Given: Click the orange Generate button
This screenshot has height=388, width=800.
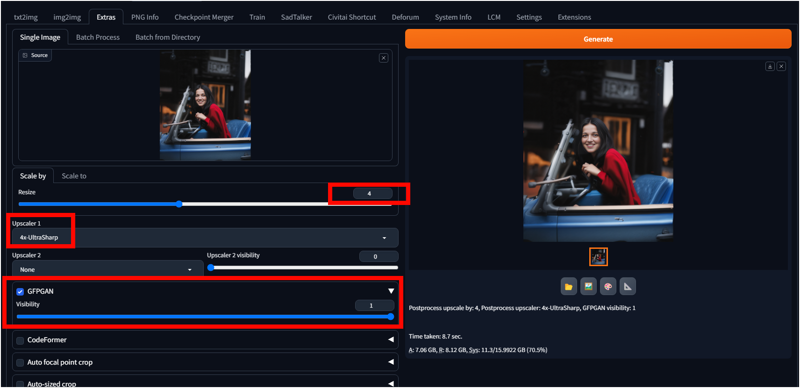Looking at the screenshot, I should coord(598,39).
